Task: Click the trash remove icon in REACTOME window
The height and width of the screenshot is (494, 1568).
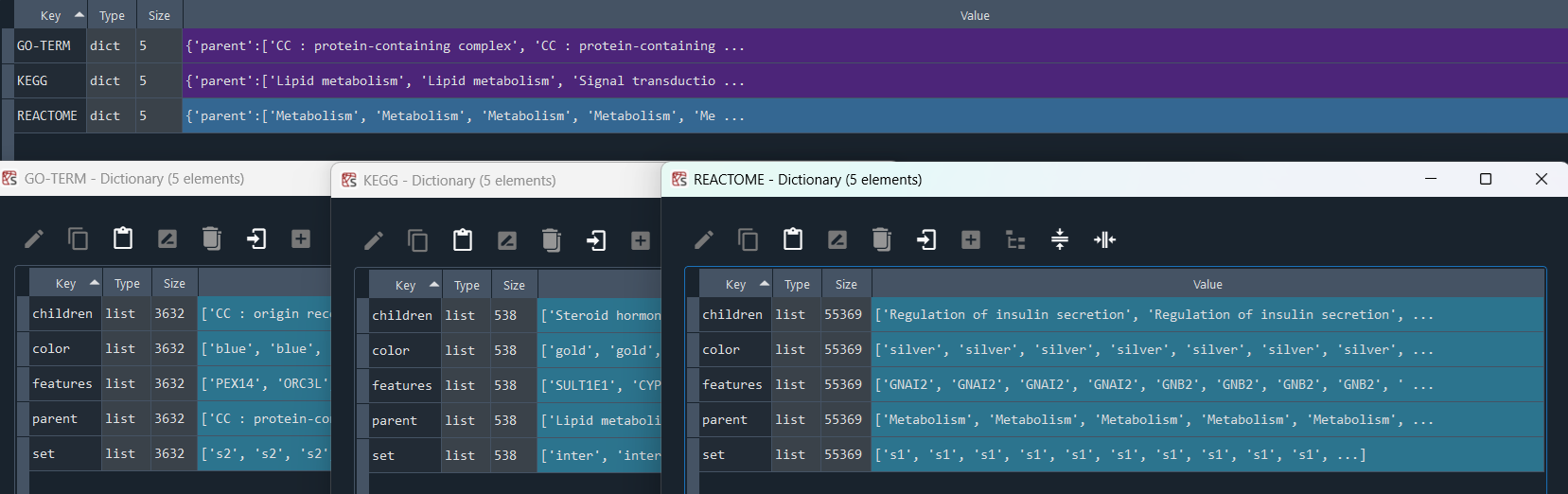Action: [x=882, y=239]
